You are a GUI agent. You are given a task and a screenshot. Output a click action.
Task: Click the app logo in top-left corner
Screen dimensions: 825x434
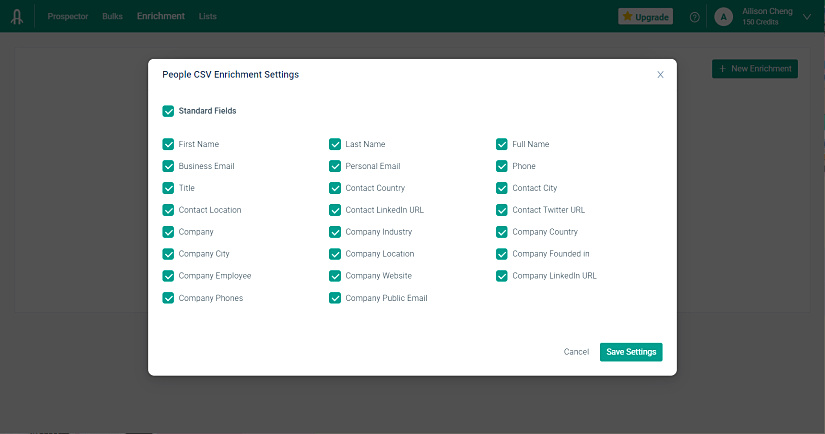click(x=17, y=17)
